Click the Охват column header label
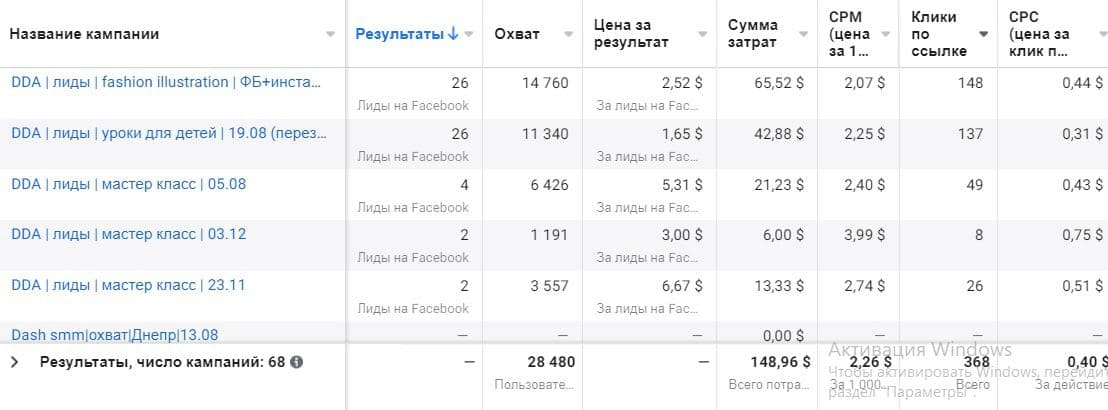The image size is (1108, 410). 517,34
